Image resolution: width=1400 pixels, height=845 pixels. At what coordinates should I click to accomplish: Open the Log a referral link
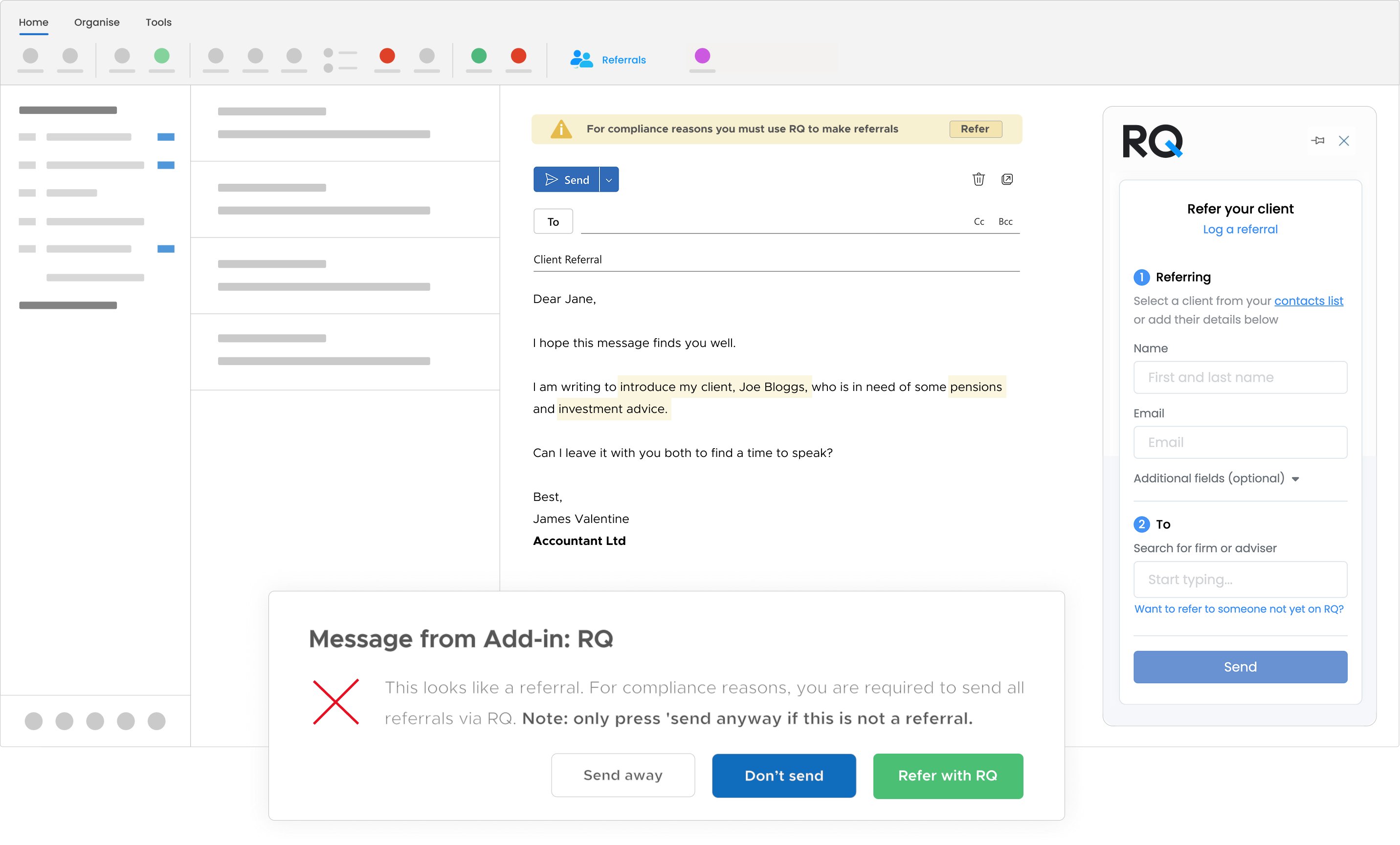pos(1240,229)
